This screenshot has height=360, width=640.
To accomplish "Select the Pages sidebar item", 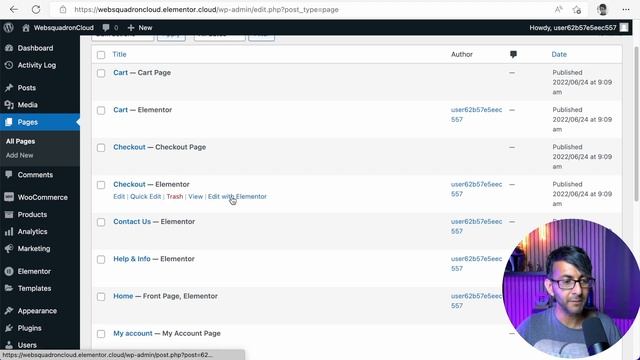I will (40, 122).
